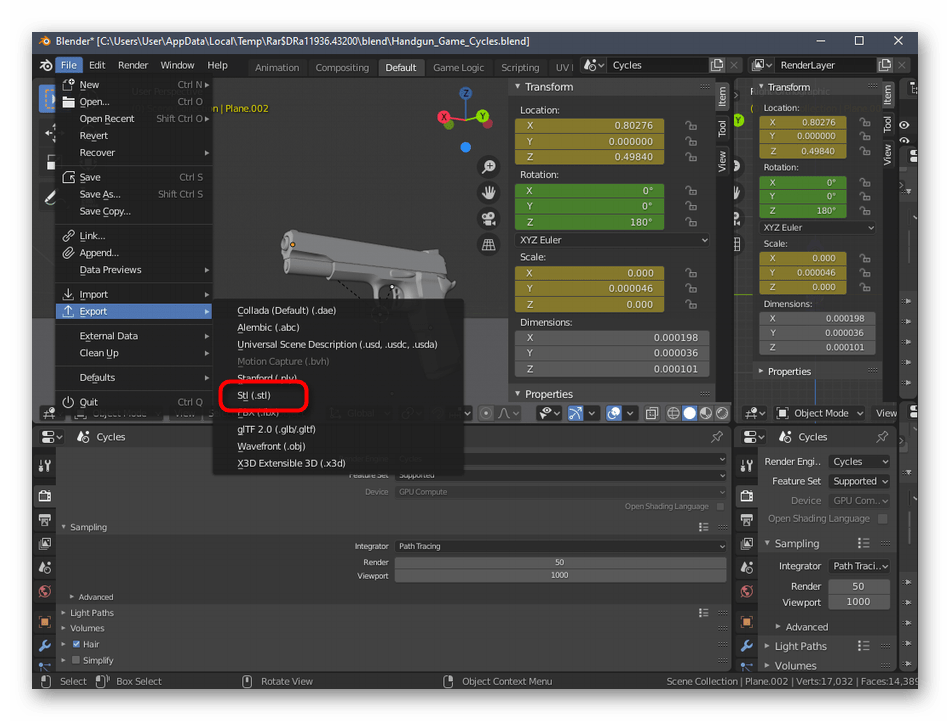950x721 pixels.
Task: Toggle camera view icon in viewport
Action: 488,219
